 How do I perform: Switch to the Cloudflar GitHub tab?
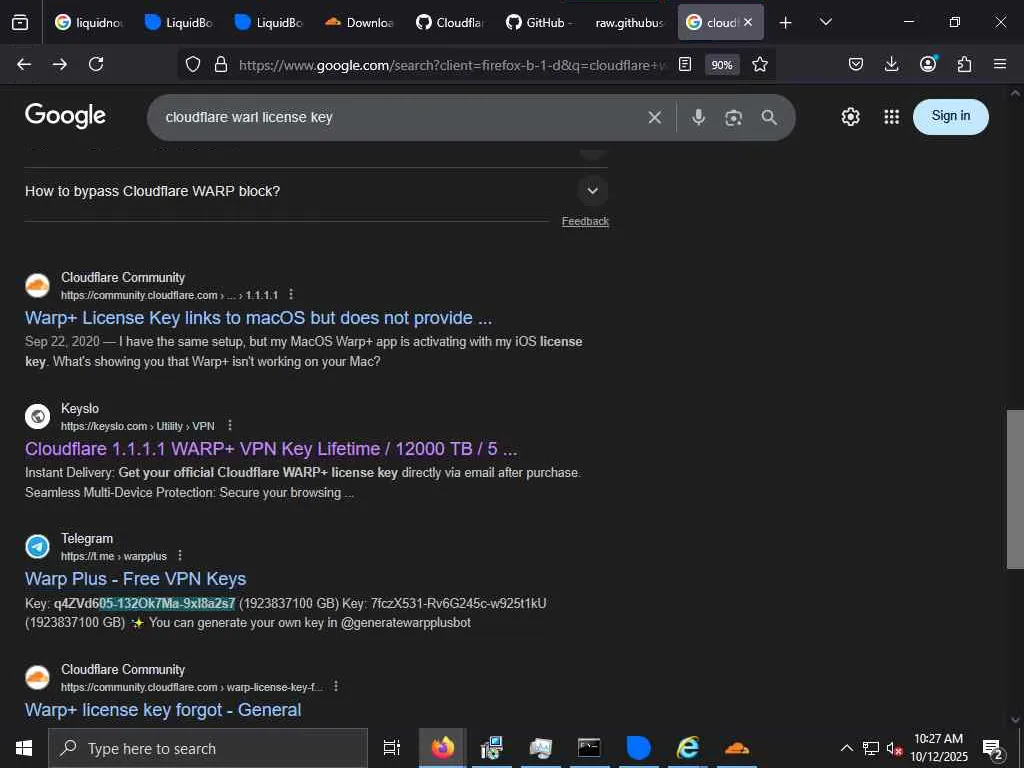click(449, 22)
